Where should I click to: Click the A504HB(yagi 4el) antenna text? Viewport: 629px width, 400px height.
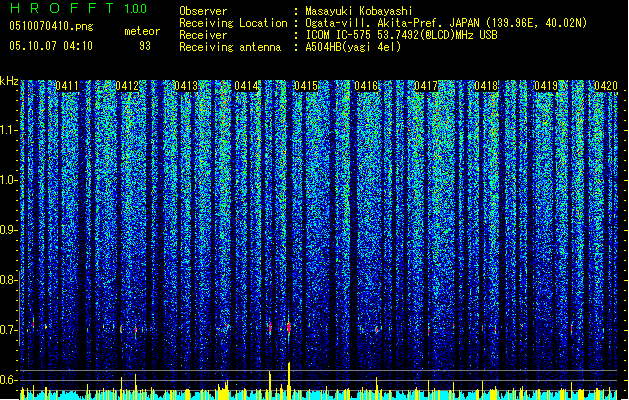tap(353, 47)
